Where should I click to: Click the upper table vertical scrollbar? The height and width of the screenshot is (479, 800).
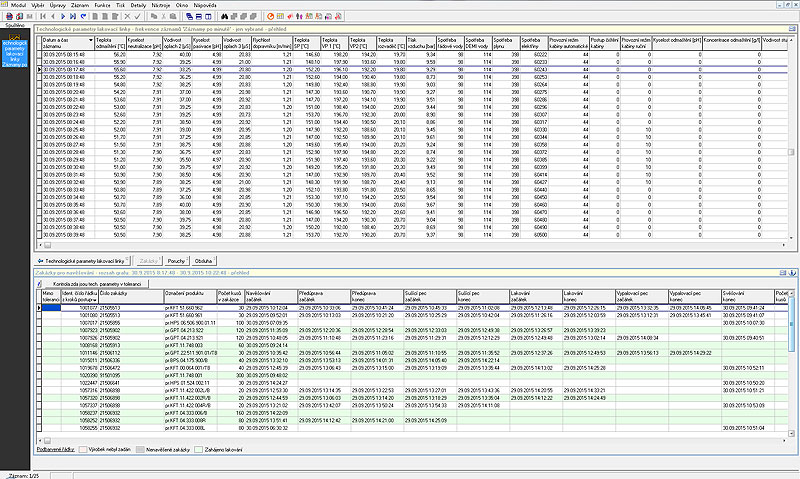click(x=793, y=150)
